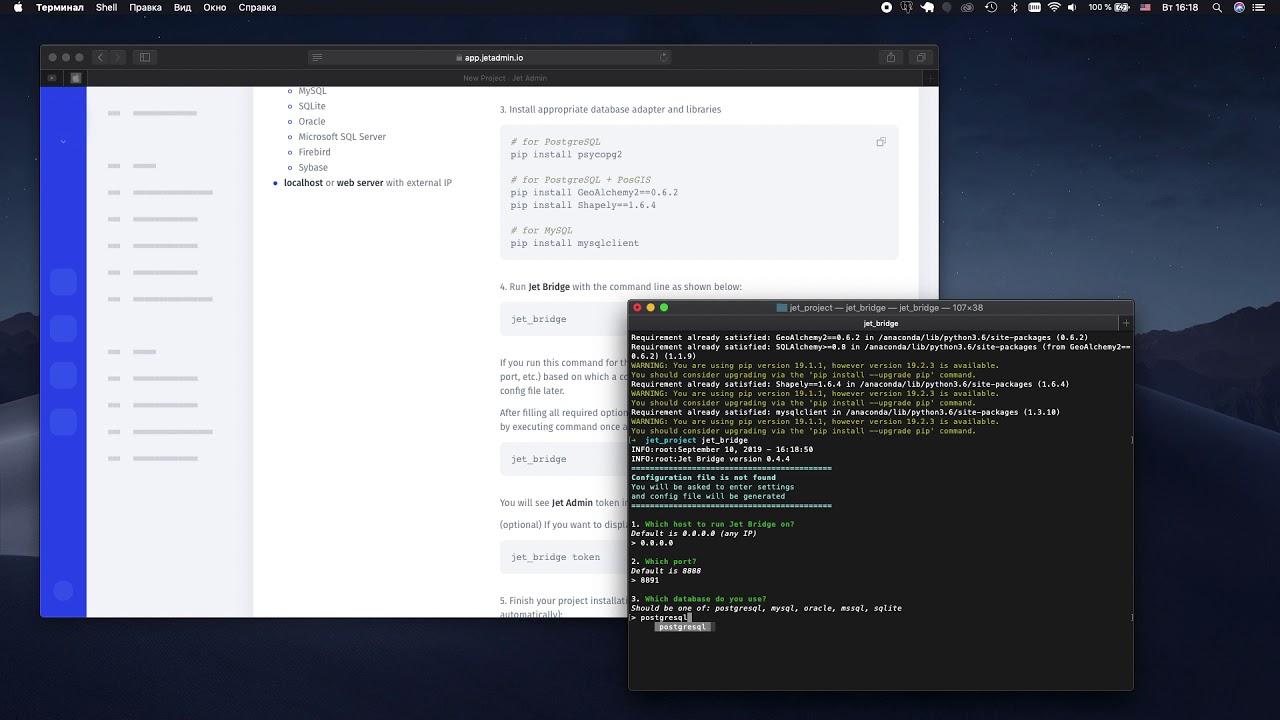Screen dimensions: 1280x720
Task: Open the Окно menu
Action: (215, 7)
